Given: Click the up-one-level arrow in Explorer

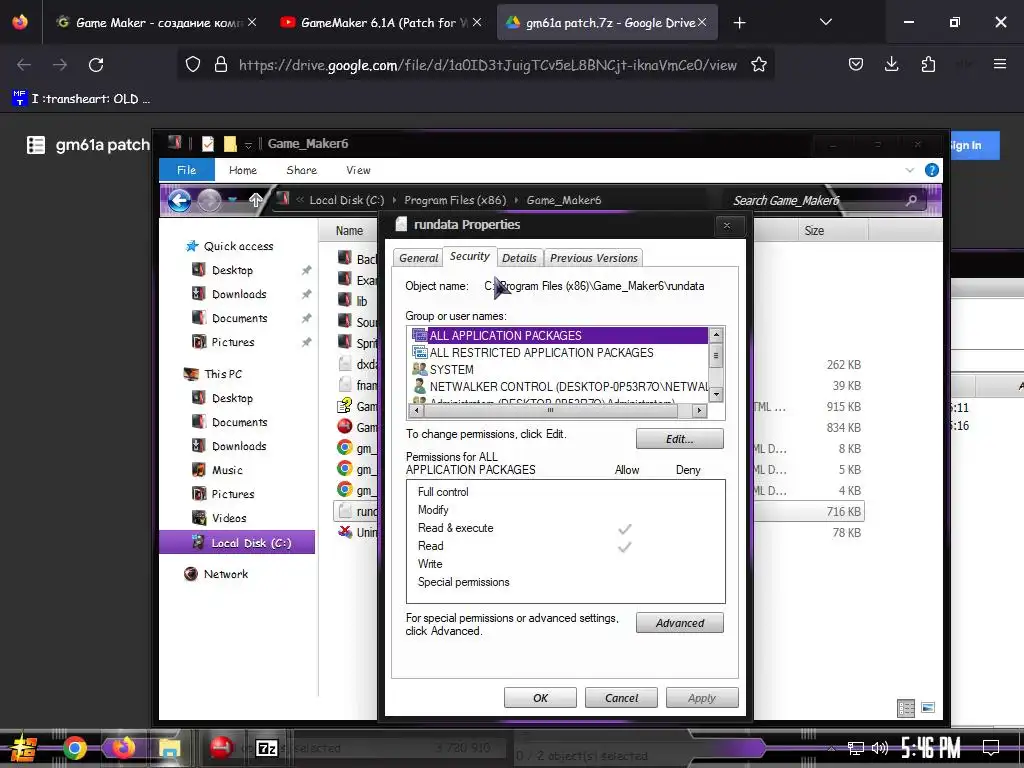Looking at the screenshot, I should tap(256, 200).
